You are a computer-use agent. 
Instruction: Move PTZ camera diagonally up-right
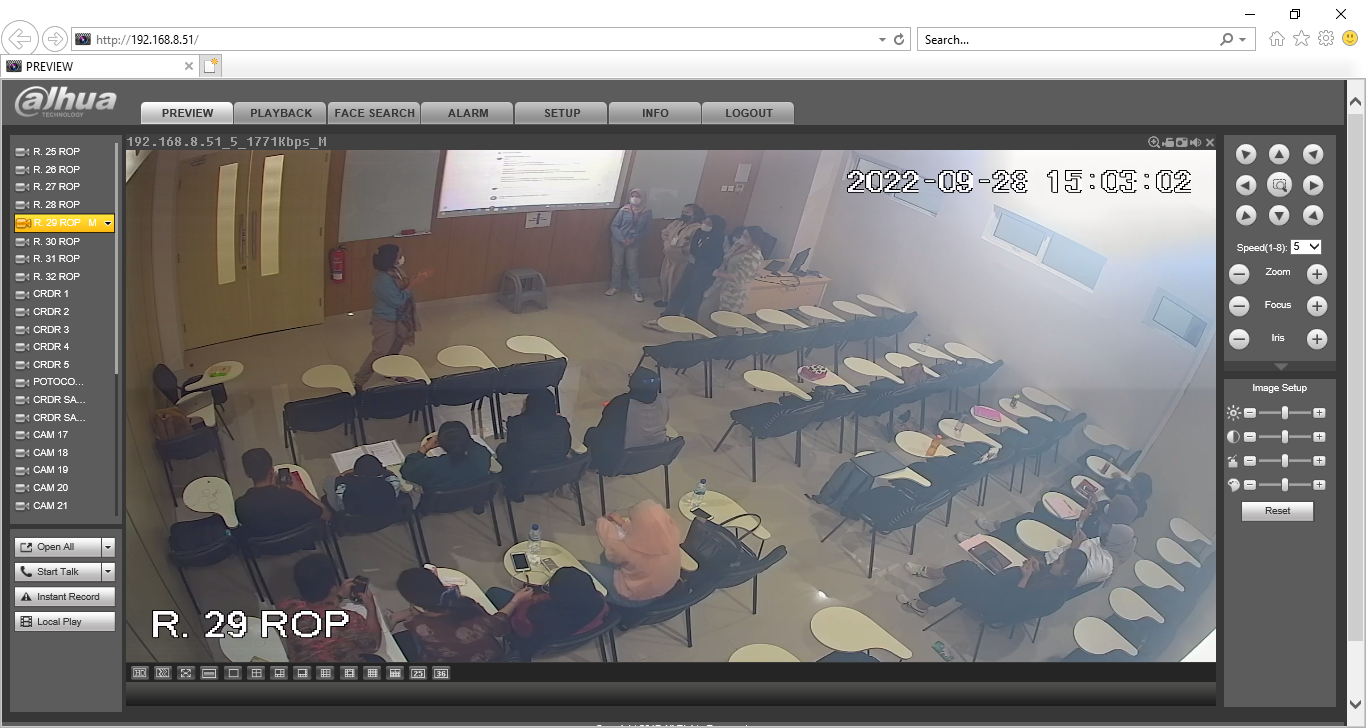pos(1313,154)
